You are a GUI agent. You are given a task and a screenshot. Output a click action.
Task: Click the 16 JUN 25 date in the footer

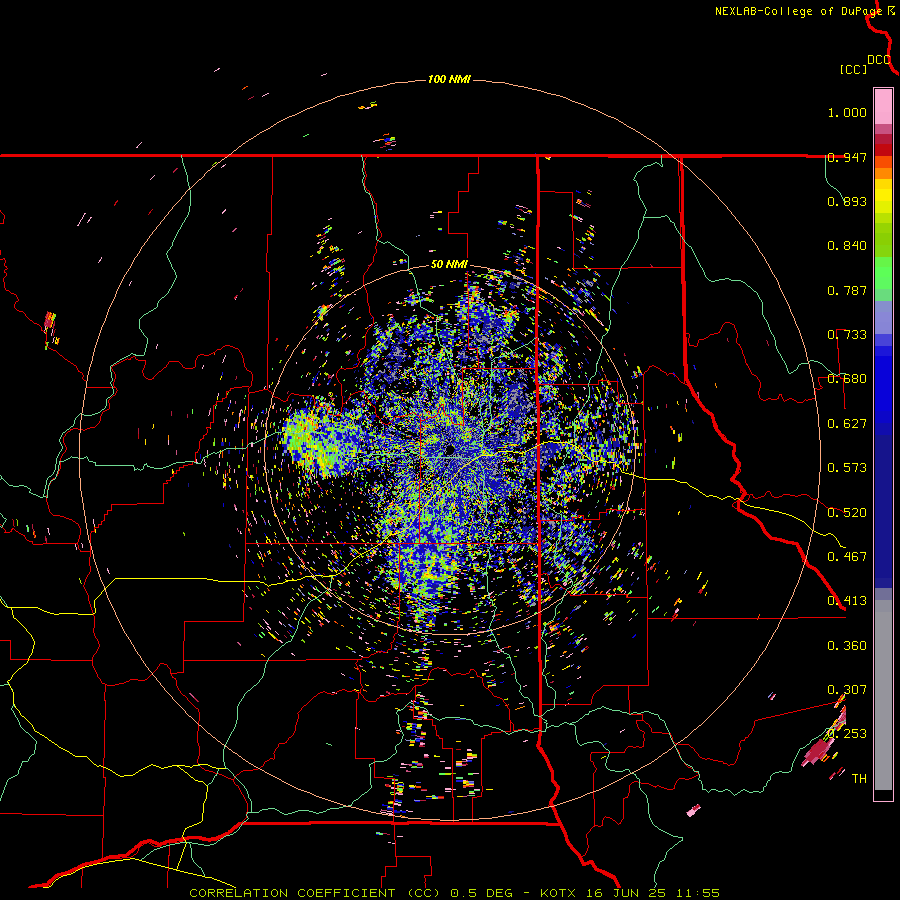point(626,893)
